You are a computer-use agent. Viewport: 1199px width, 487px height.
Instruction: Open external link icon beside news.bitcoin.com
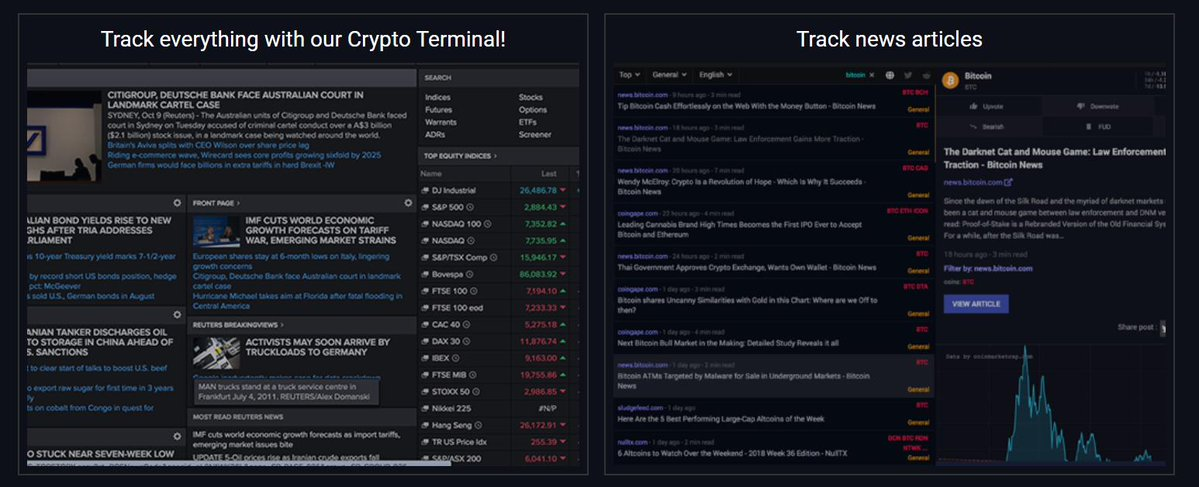click(1009, 182)
